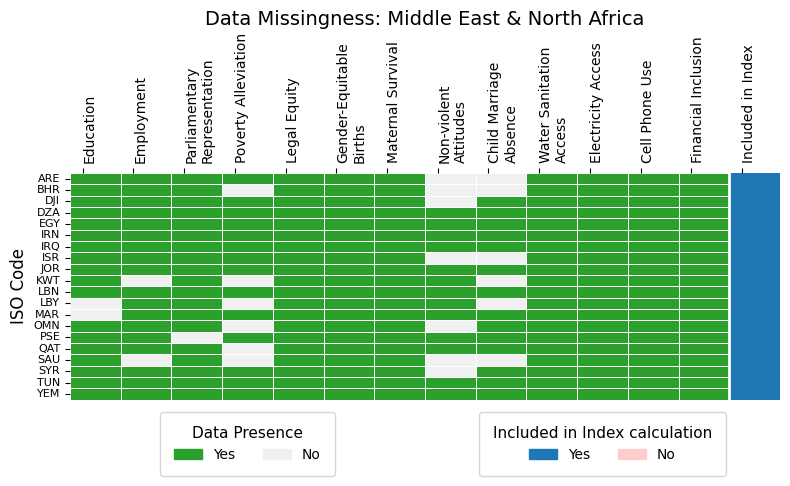Select the 'Maternal Survival' column label

point(393,102)
